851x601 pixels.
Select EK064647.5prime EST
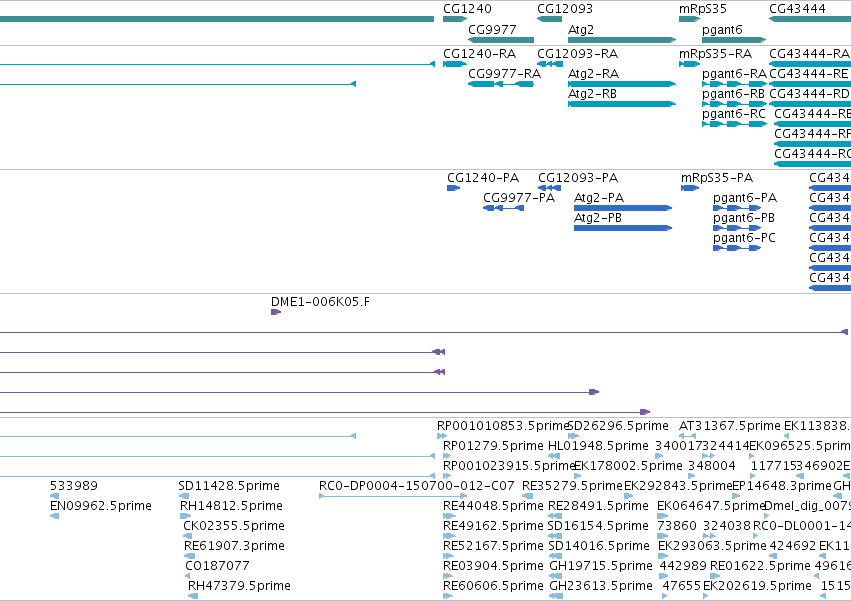[x=662, y=516]
